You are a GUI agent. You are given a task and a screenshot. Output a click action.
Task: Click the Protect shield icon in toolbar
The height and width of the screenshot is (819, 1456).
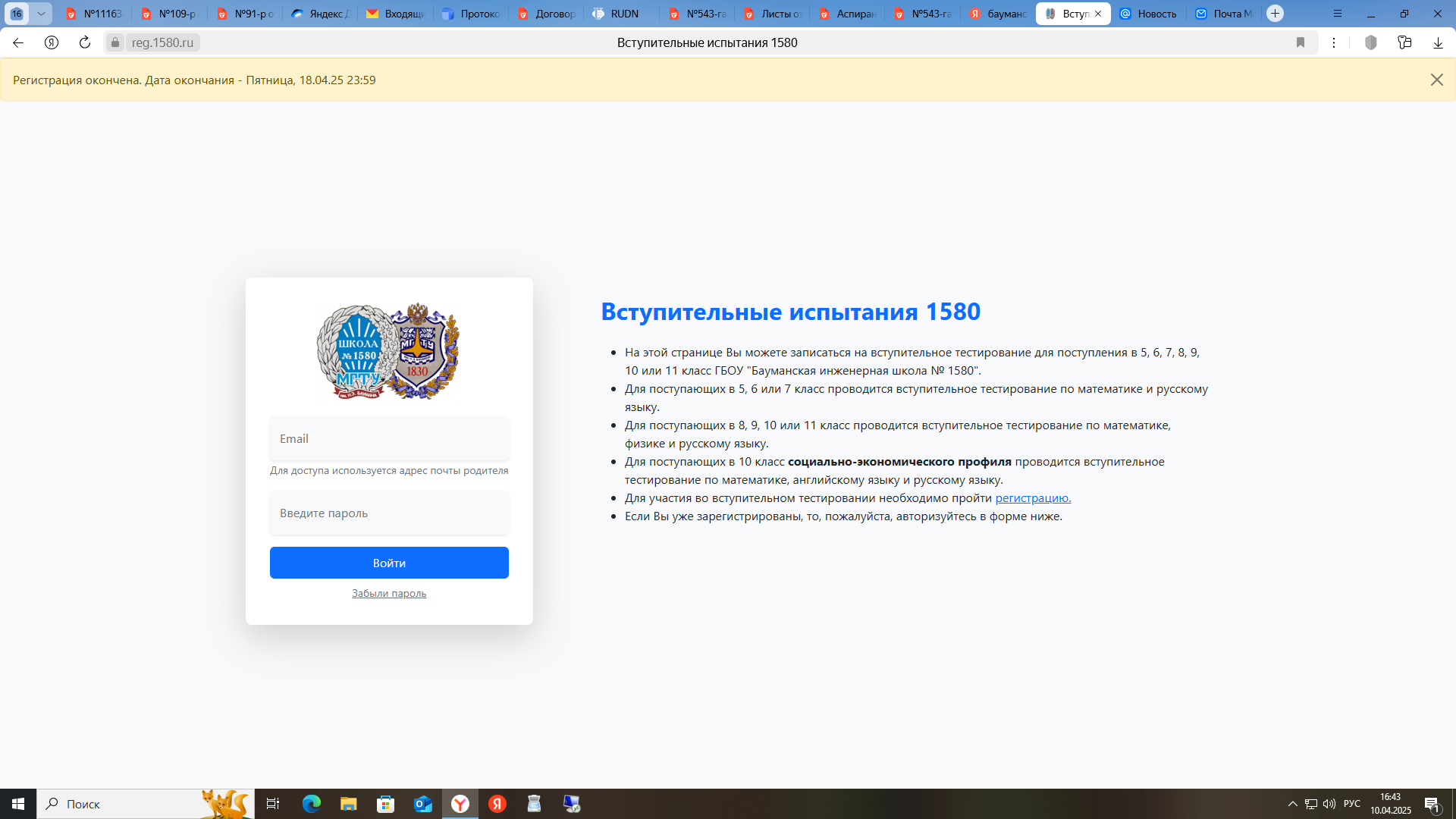tap(1370, 42)
